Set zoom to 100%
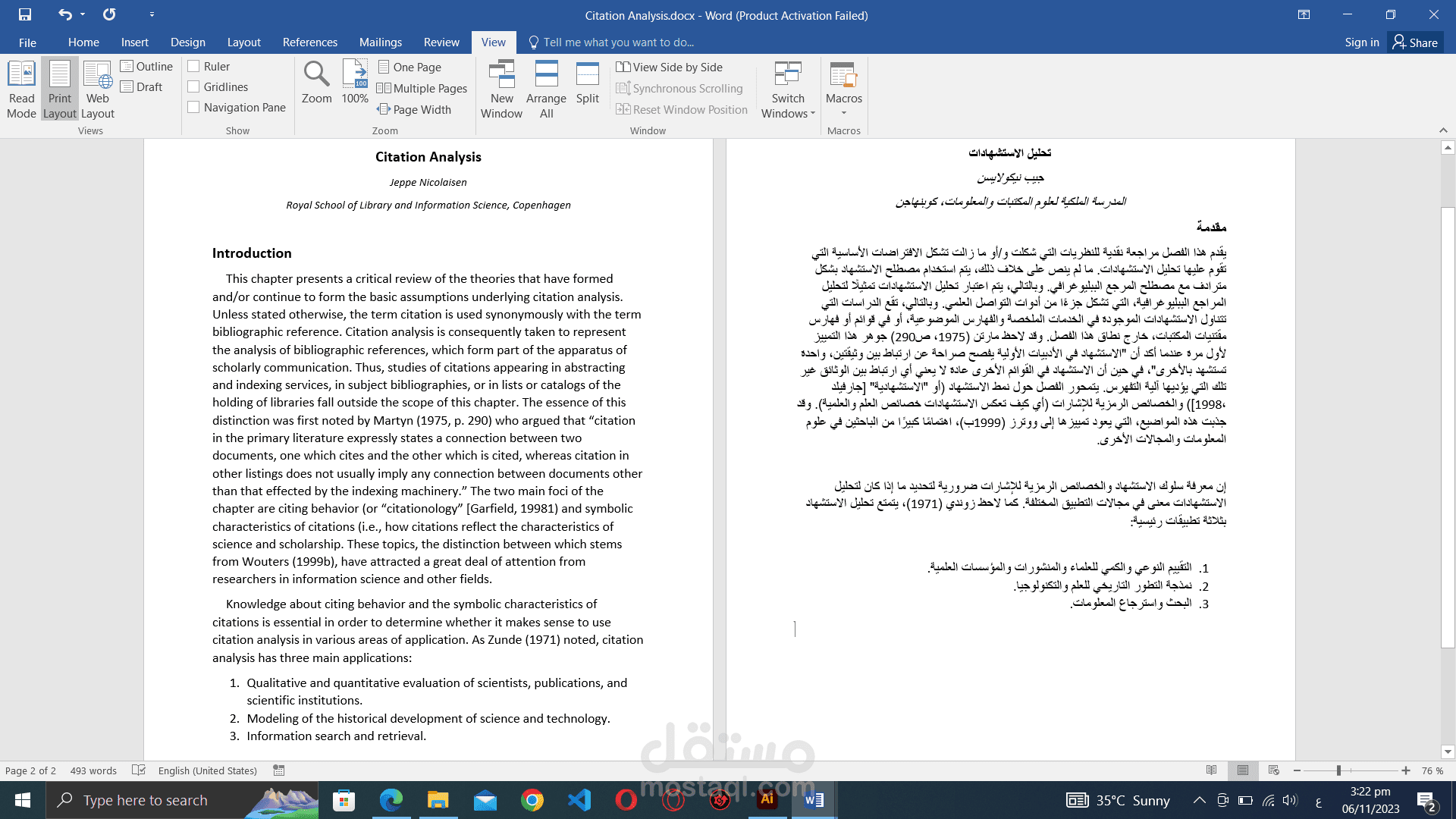Screen dimensions: 1456x819 click(x=355, y=82)
